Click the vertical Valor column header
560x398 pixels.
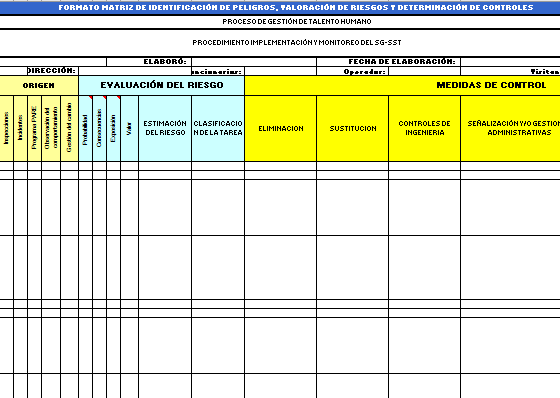click(129, 128)
